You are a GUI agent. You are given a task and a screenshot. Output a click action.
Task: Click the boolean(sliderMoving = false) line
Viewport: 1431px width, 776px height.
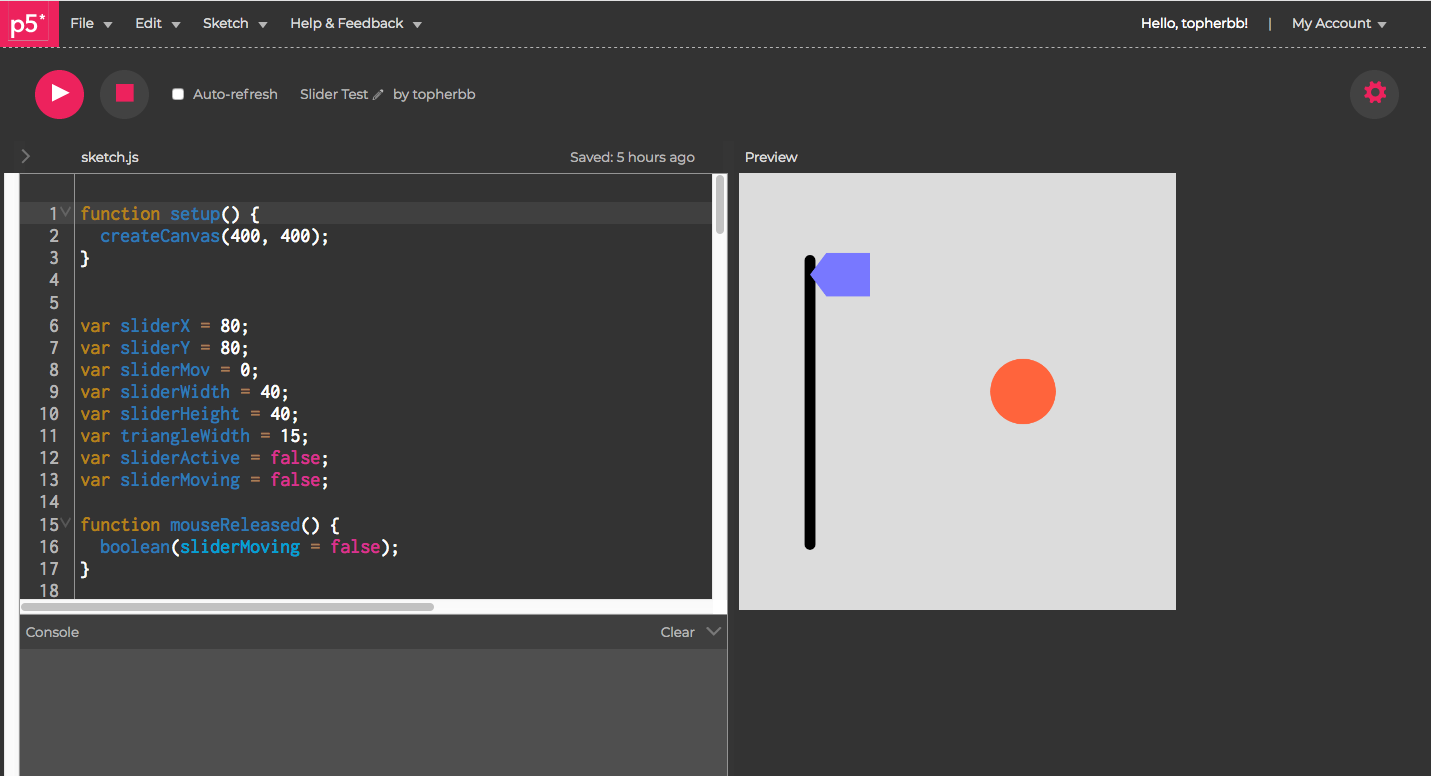tap(249, 547)
